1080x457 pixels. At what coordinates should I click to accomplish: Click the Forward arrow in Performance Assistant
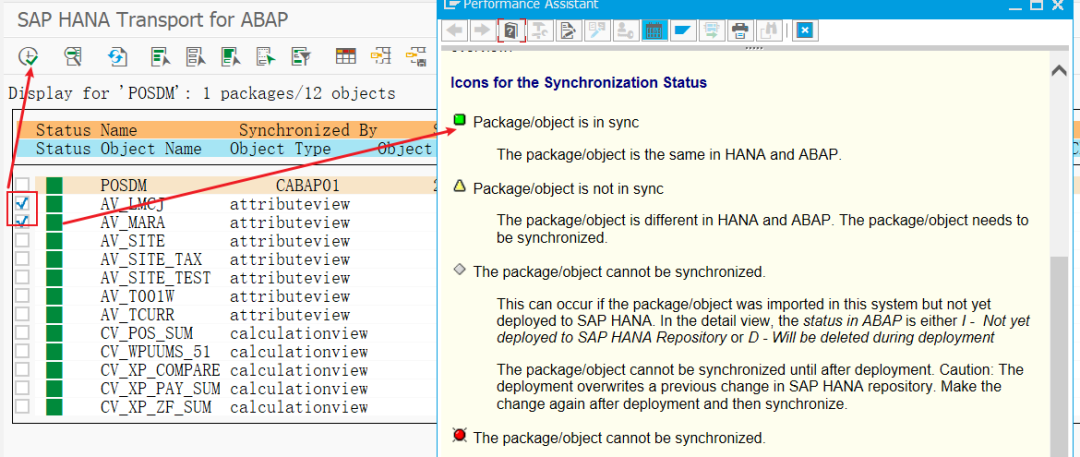pos(482,30)
